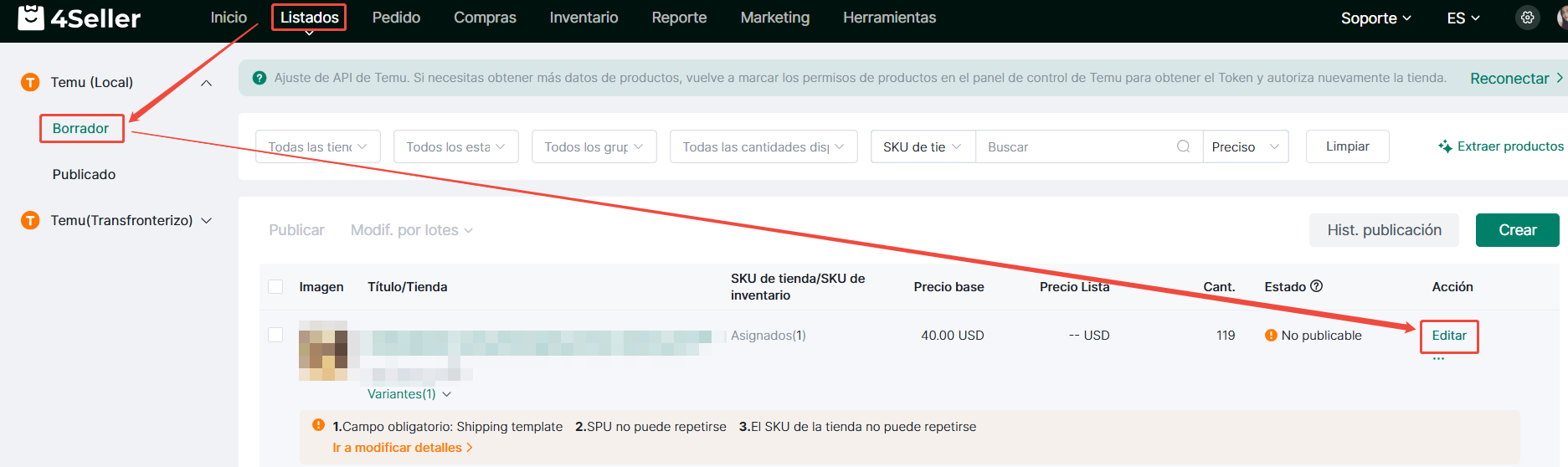Expand Temu(Transfronterizo) sidebar section
This screenshot has width=1568, height=467.
[206, 221]
